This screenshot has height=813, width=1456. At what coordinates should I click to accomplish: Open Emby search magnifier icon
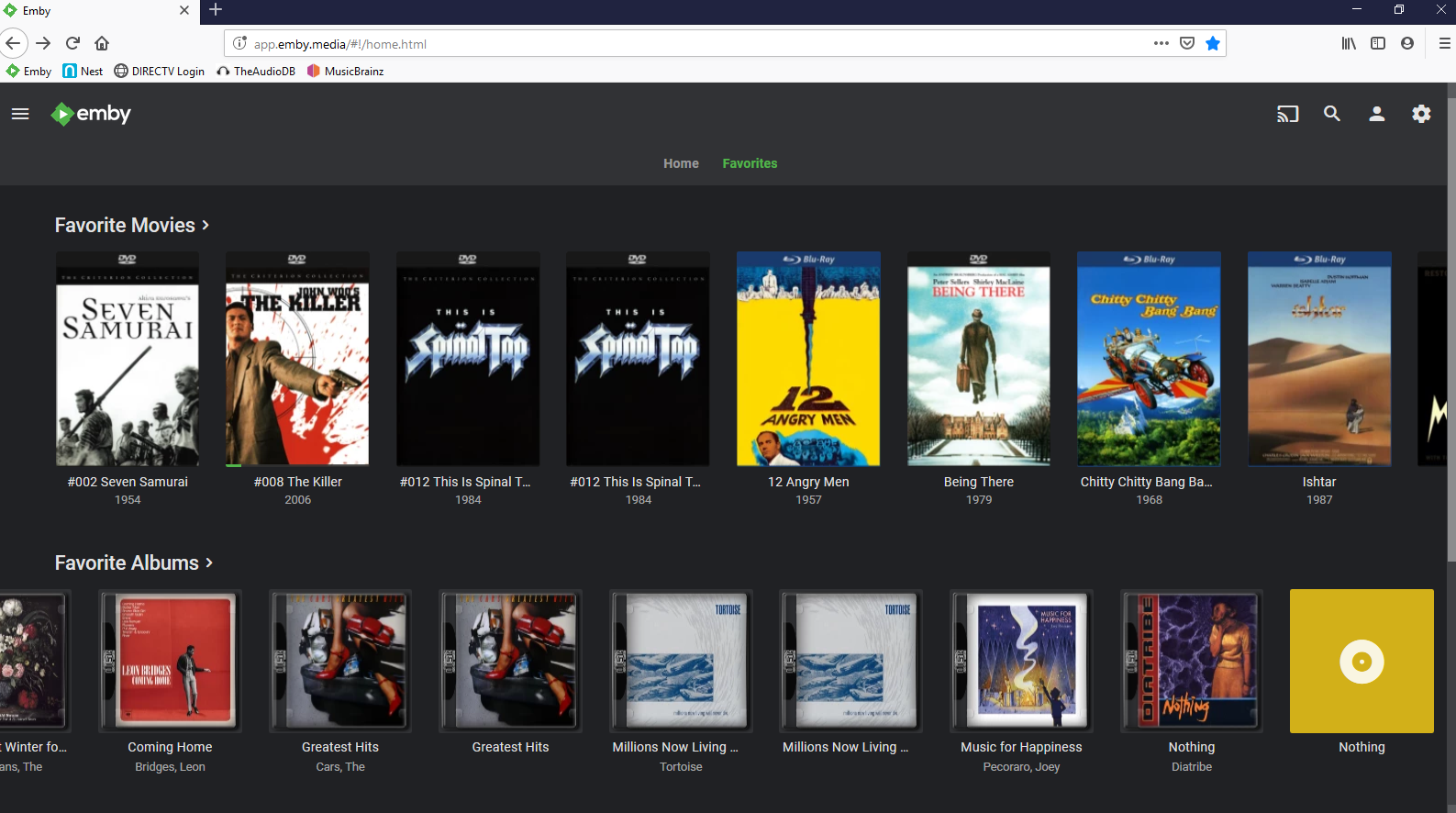(x=1331, y=114)
